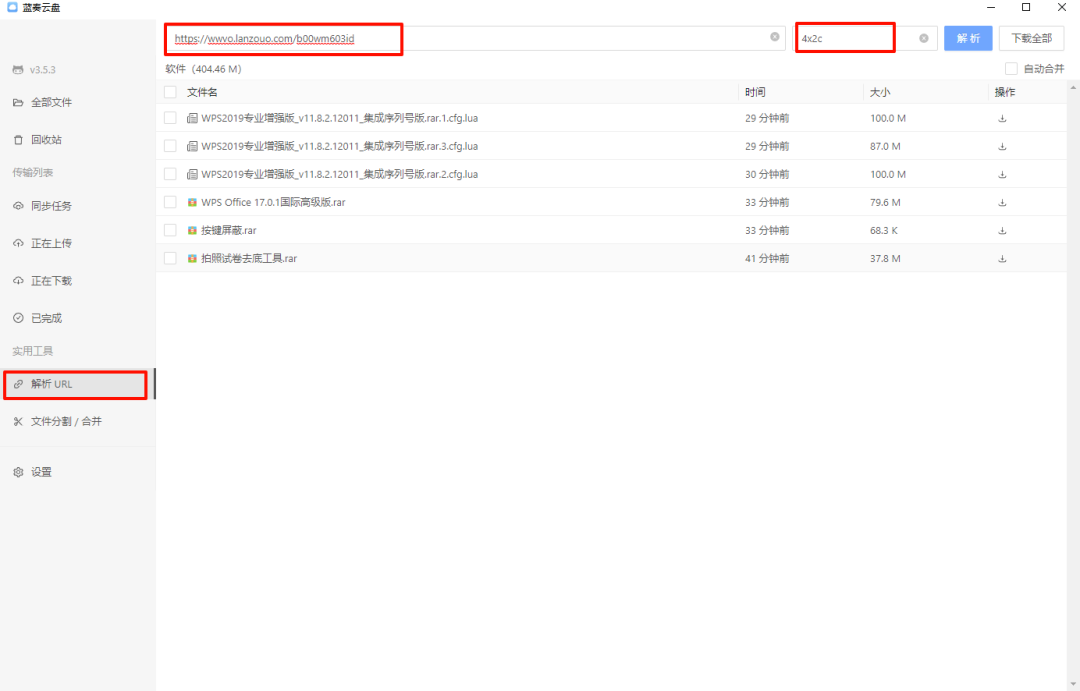Open 正在上传 list in the sidebar
This screenshot has width=1080, height=691.
pyautogui.click(x=78, y=243)
